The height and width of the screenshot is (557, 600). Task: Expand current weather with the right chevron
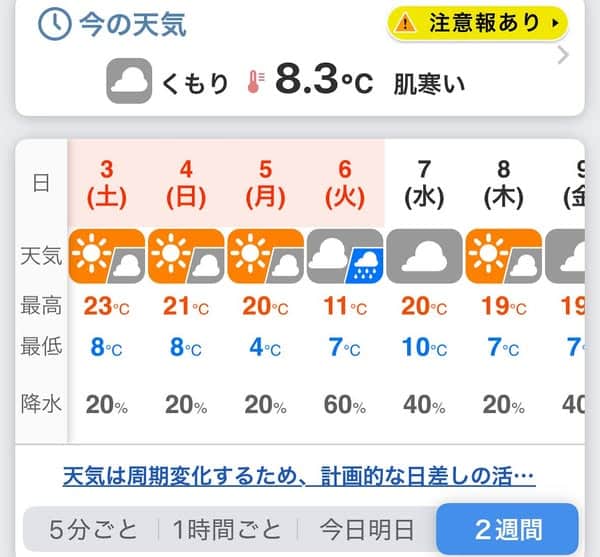[563, 56]
